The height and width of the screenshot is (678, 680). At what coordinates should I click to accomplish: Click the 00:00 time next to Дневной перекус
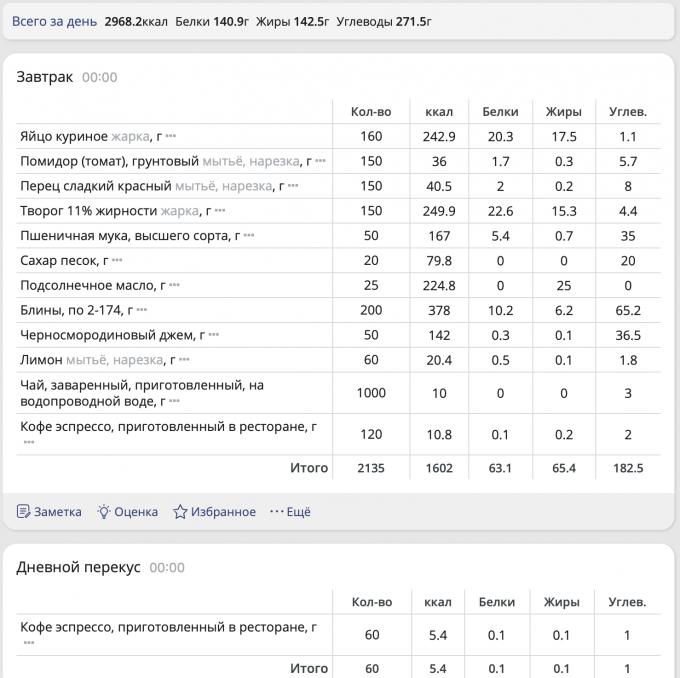[167, 567]
